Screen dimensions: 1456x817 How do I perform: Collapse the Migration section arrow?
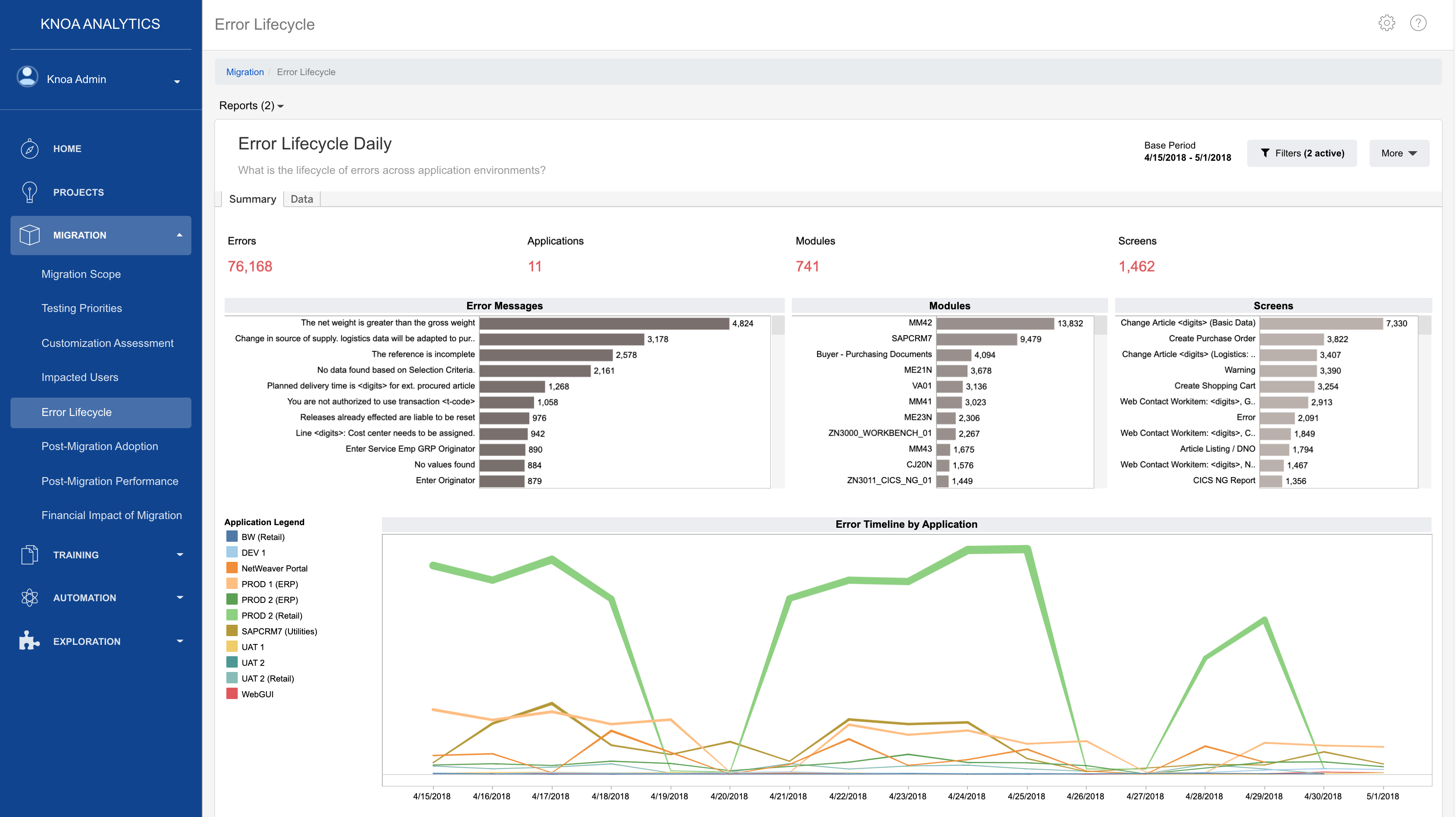click(180, 235)
